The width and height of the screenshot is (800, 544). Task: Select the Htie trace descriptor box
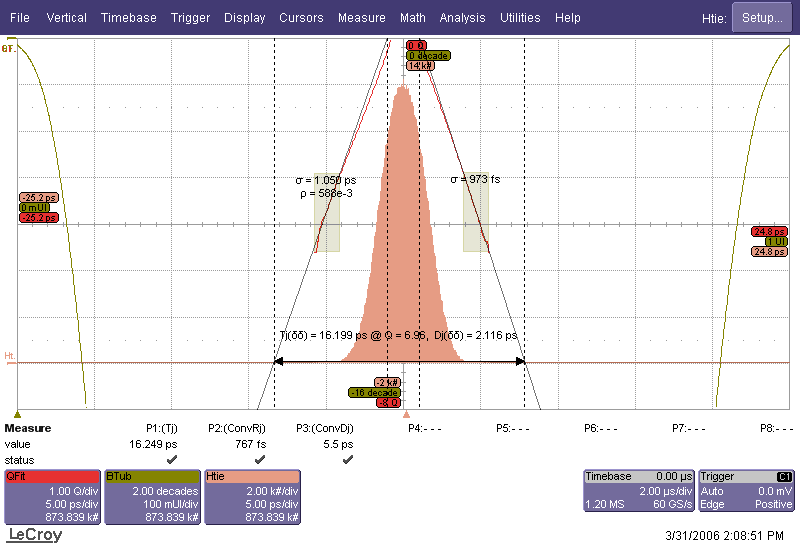[253, 497]
